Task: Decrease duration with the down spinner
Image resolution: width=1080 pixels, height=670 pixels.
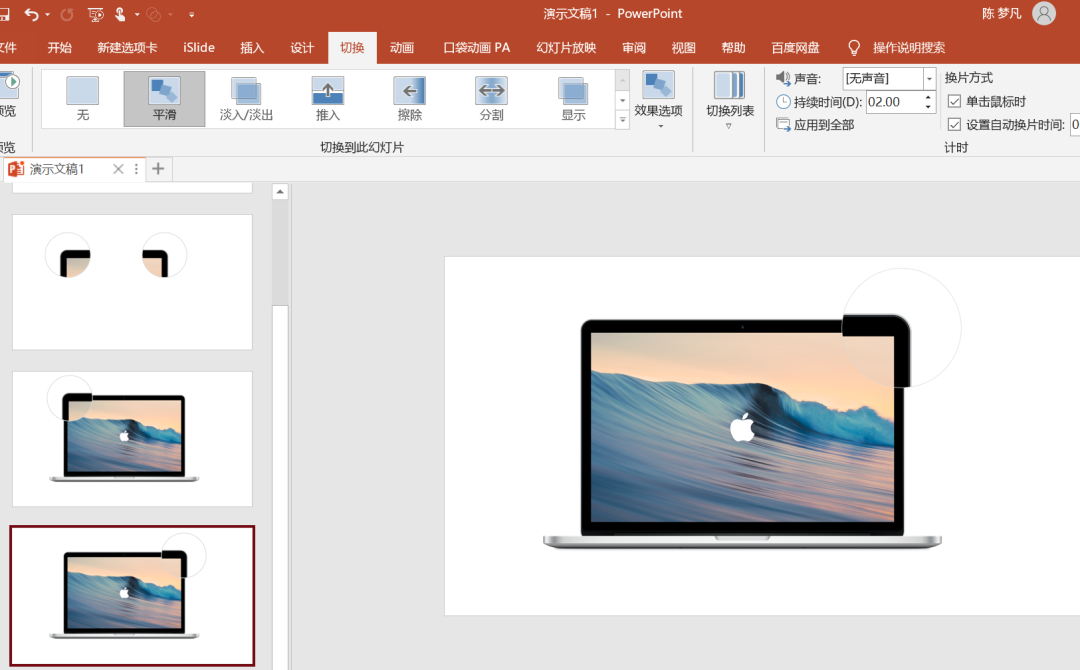Action: [x=928, y=107]
